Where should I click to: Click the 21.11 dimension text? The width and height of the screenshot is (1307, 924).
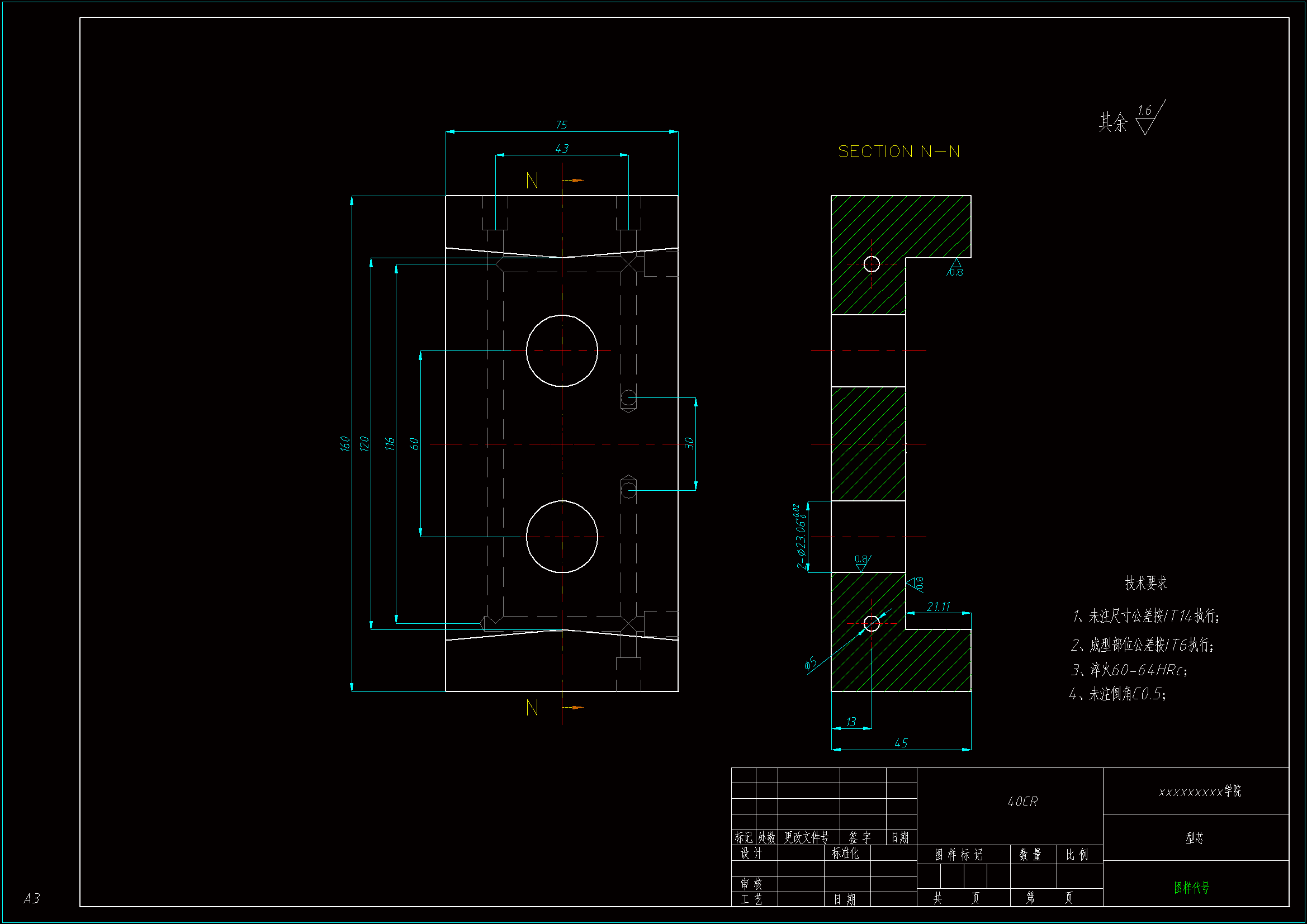(x=938, y=607)
